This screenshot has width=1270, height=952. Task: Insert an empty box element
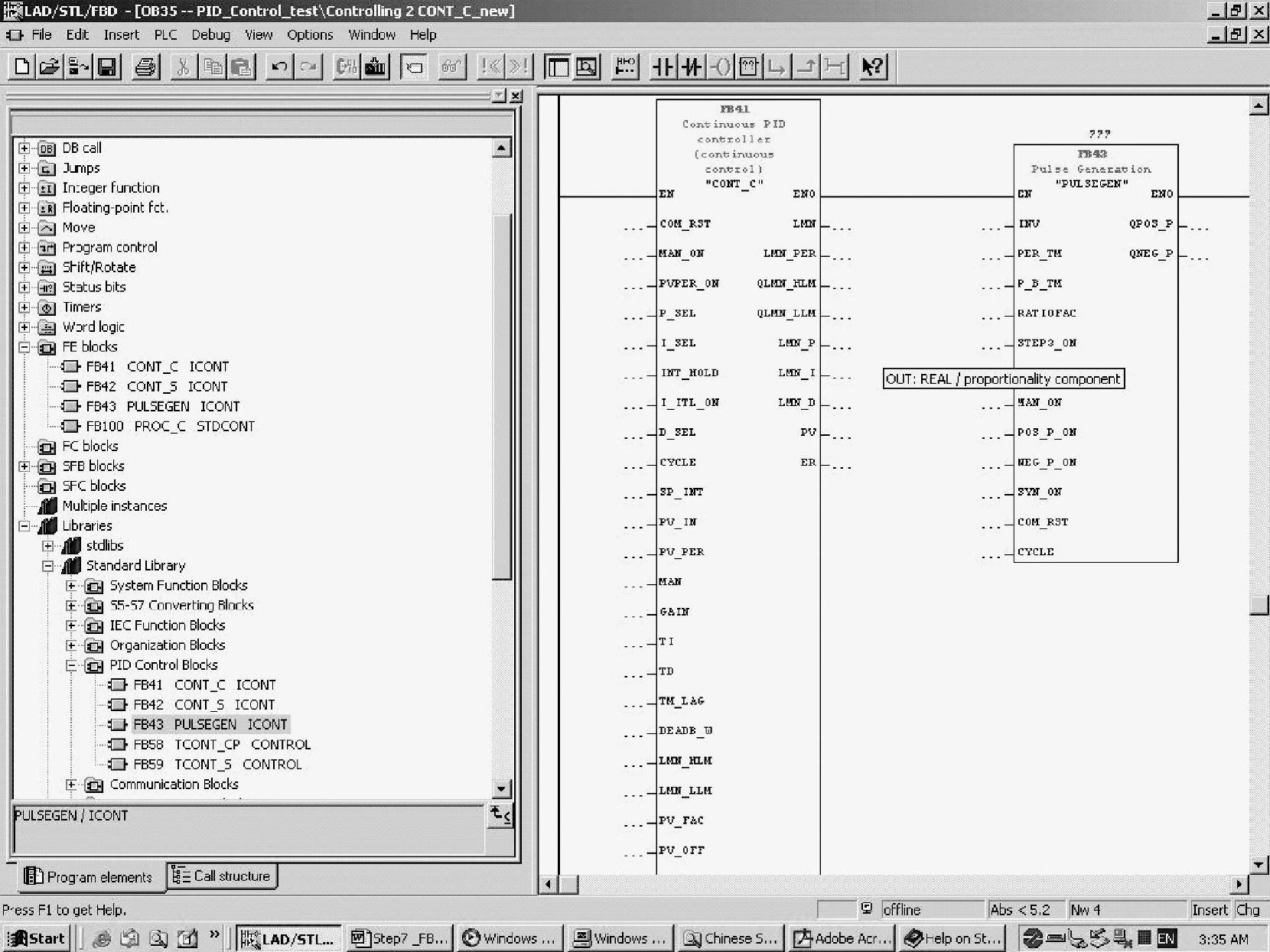click(749, 67)
